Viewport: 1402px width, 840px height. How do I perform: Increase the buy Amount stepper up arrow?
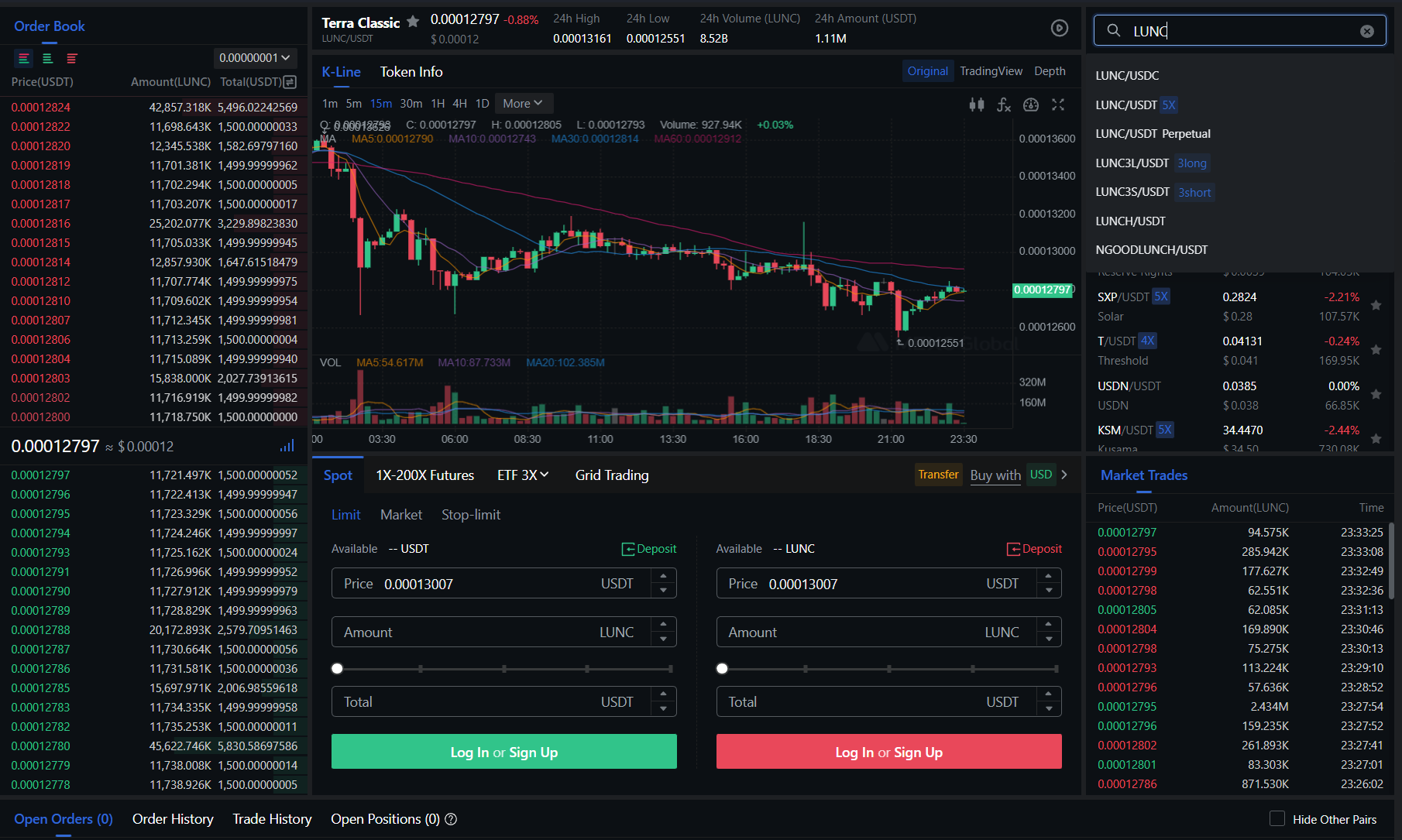click(664, 625)
